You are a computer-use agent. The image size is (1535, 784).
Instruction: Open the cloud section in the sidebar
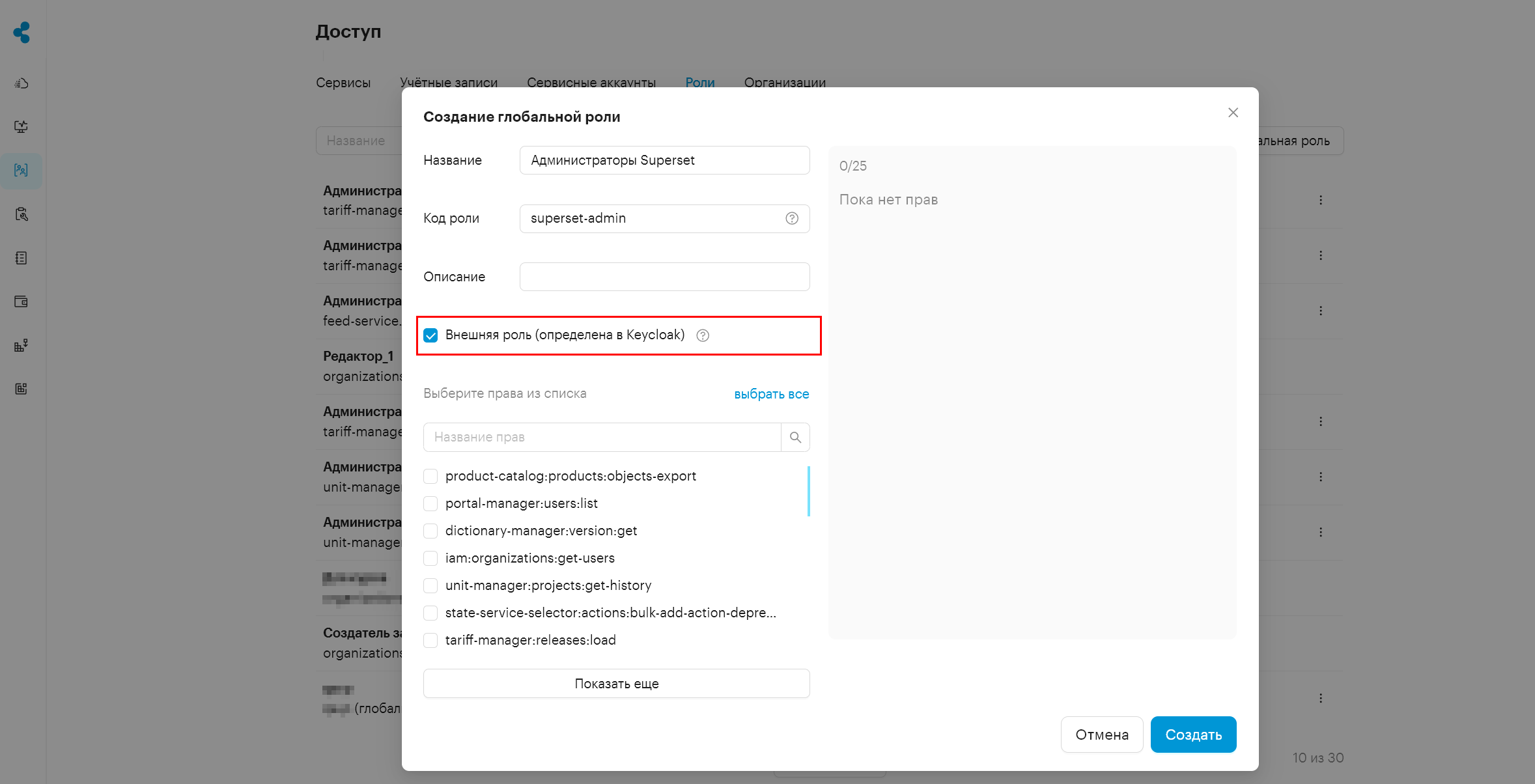[21, 83]
